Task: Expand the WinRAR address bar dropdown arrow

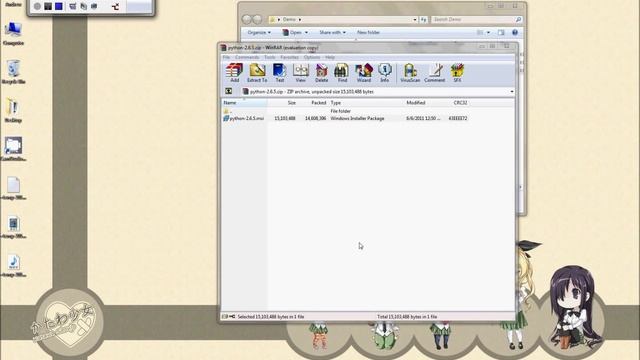Action: pyautogui.click(x=512, y=91)
